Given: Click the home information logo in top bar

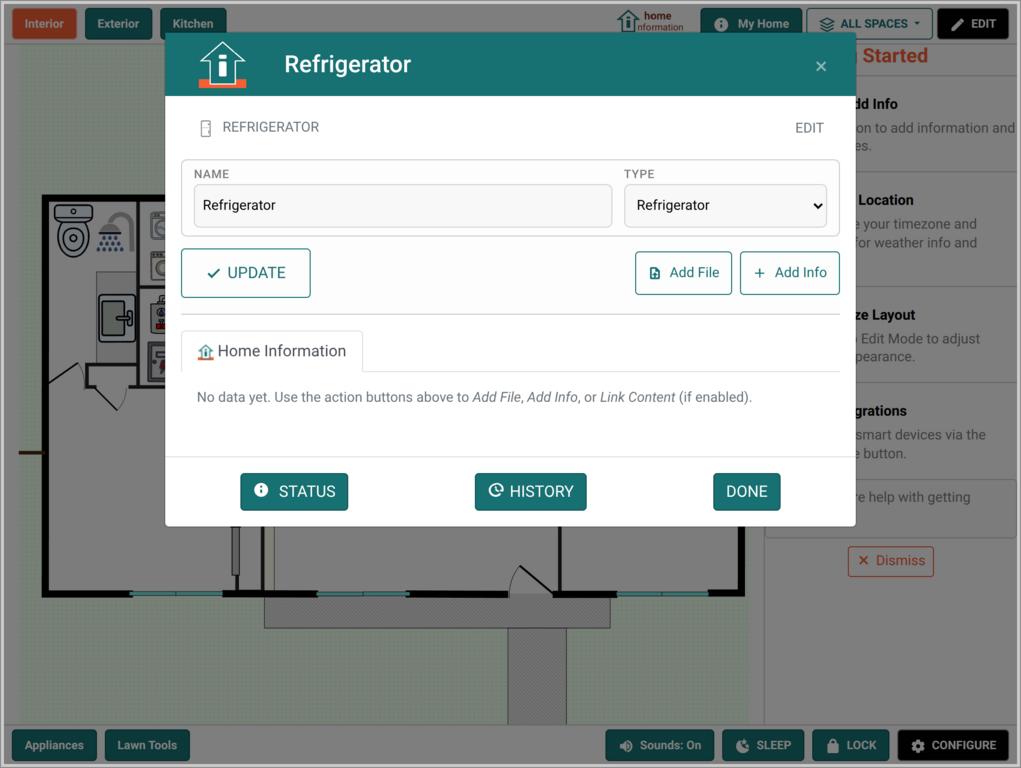Looking at the screenshot, I should click(x=650, y=21).
